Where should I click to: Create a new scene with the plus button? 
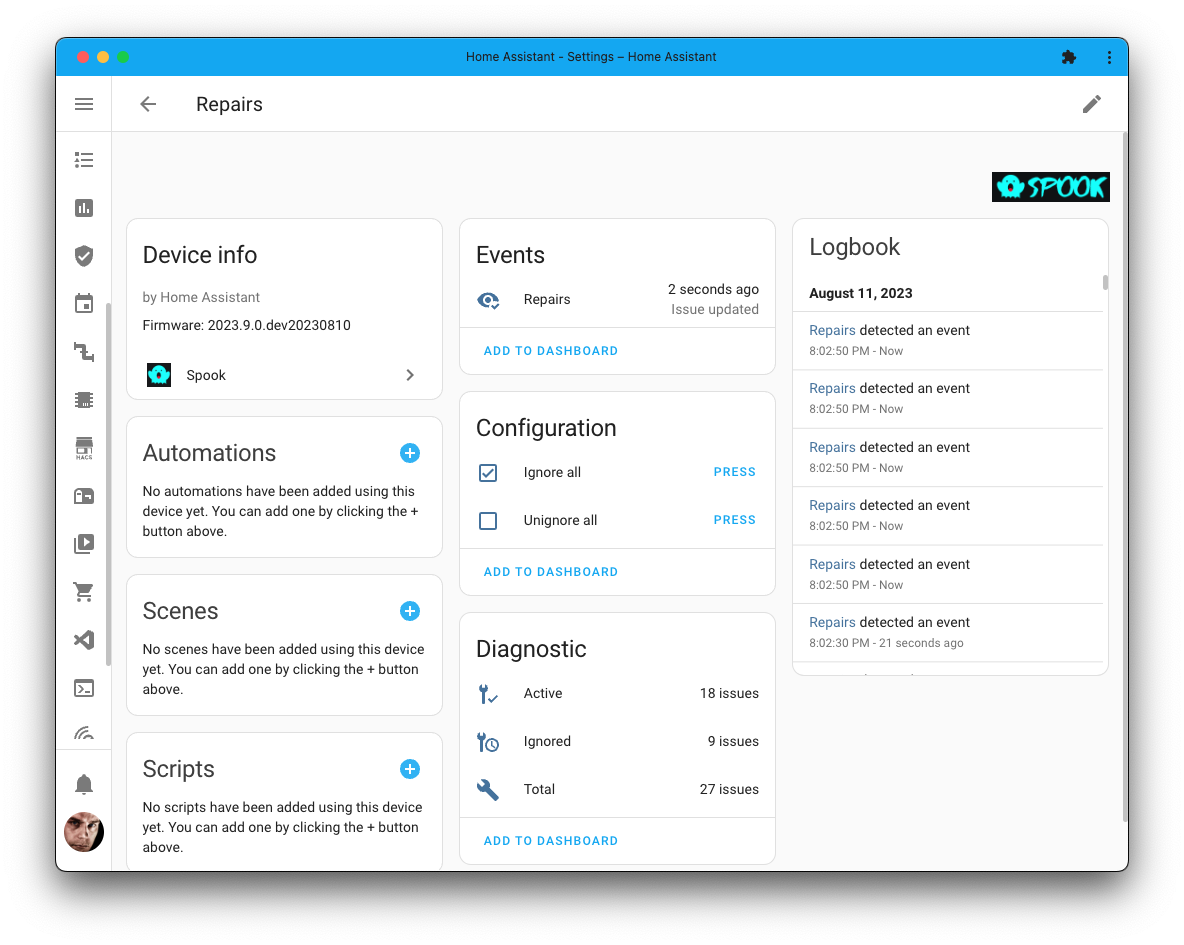(410, 611)
